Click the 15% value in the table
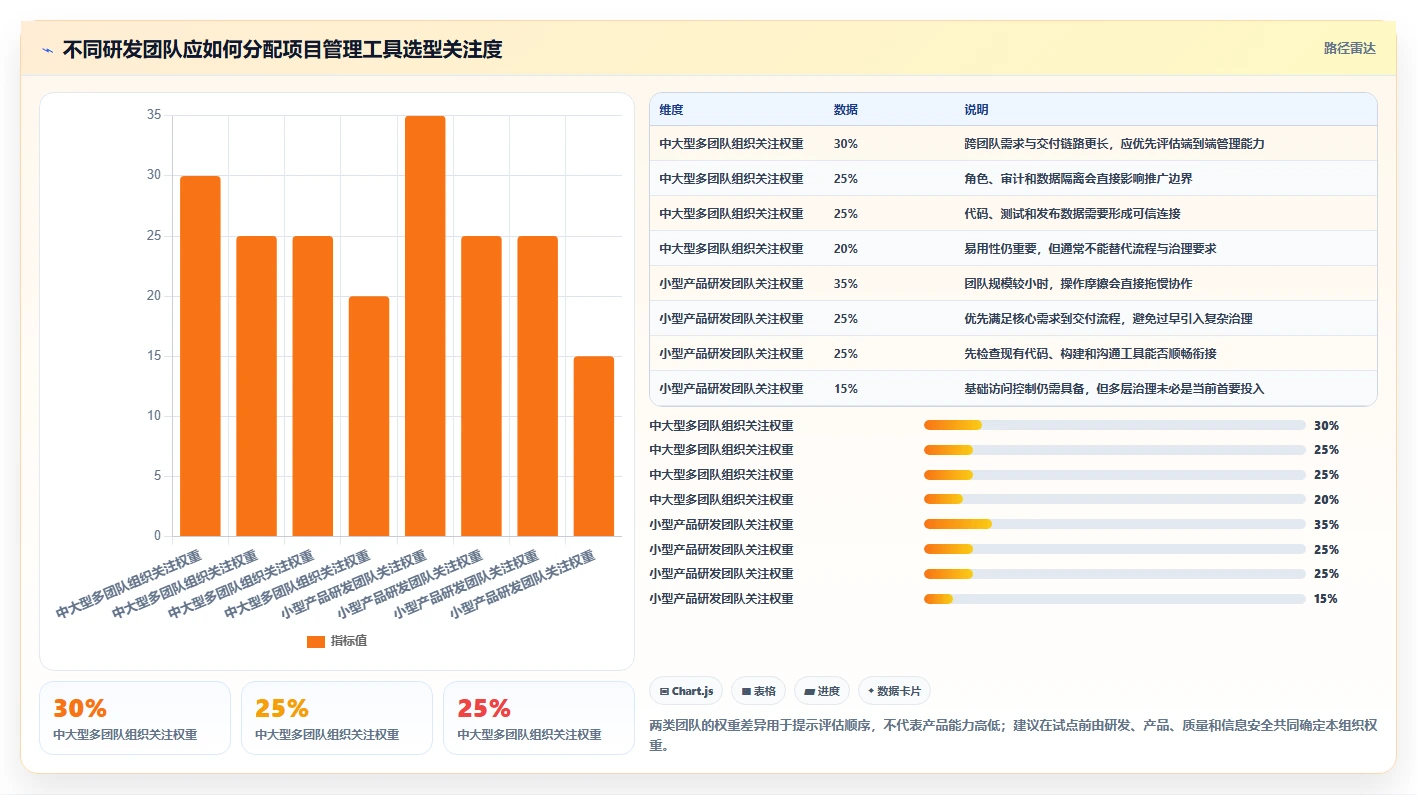The image size is (1417, 795). tap(845, 389)
